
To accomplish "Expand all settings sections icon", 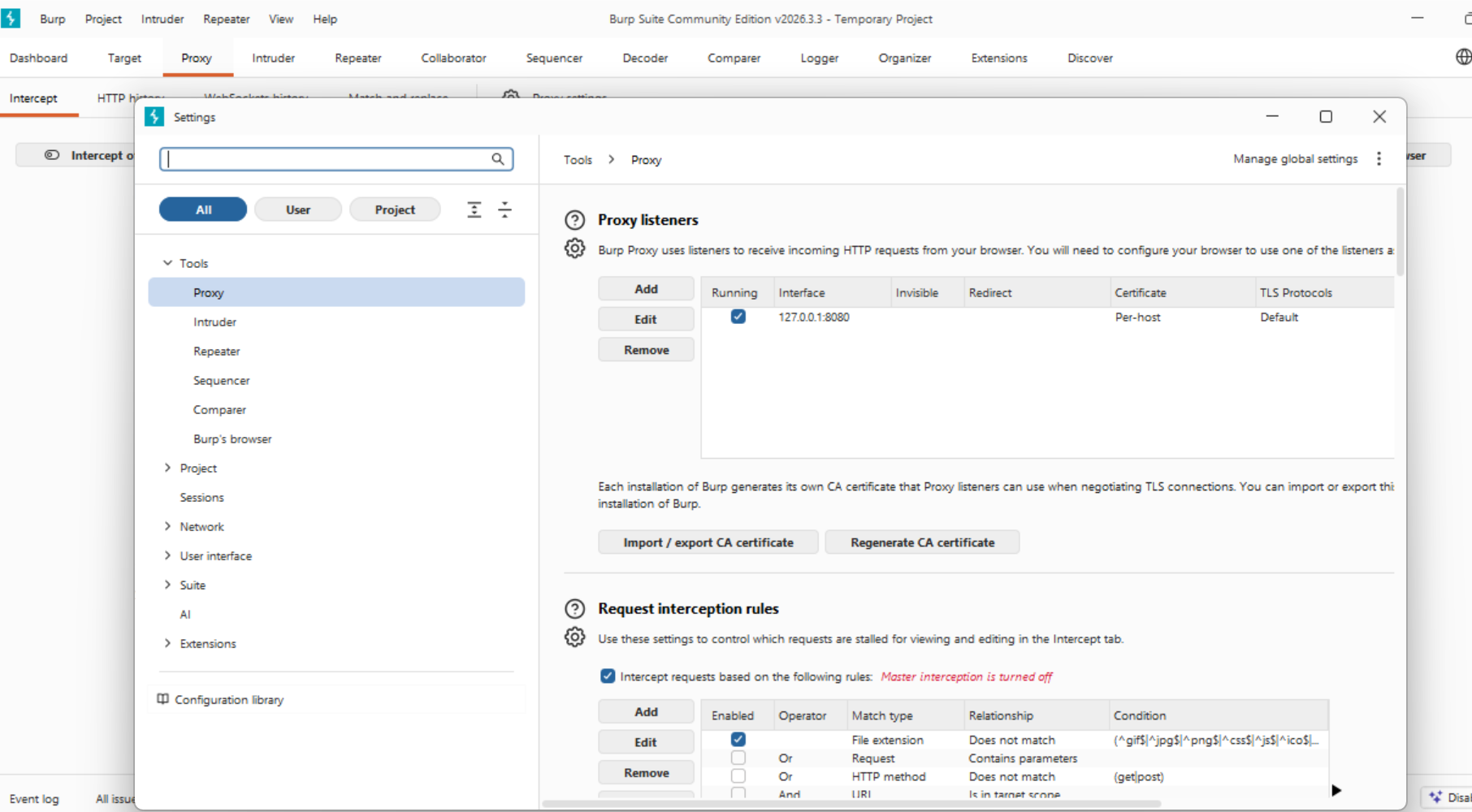I will coord(474,209).
